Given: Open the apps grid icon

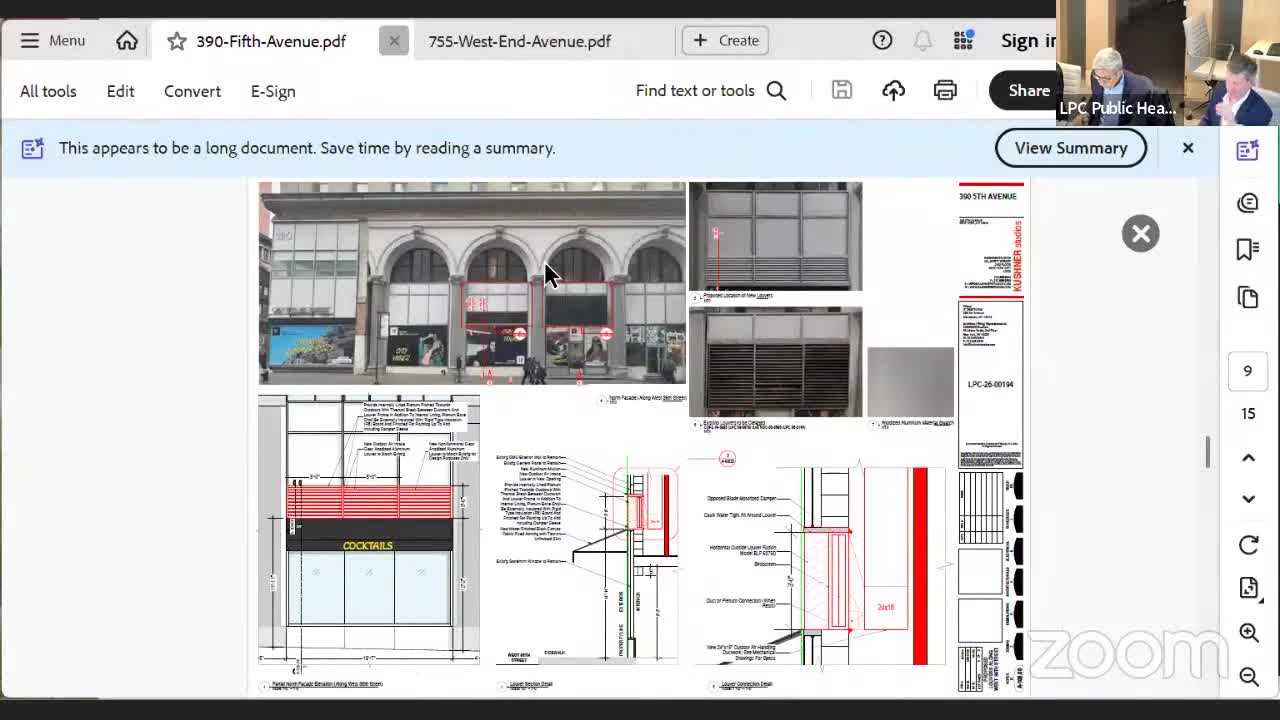Looking at the screenshot, I should (963, 40).
